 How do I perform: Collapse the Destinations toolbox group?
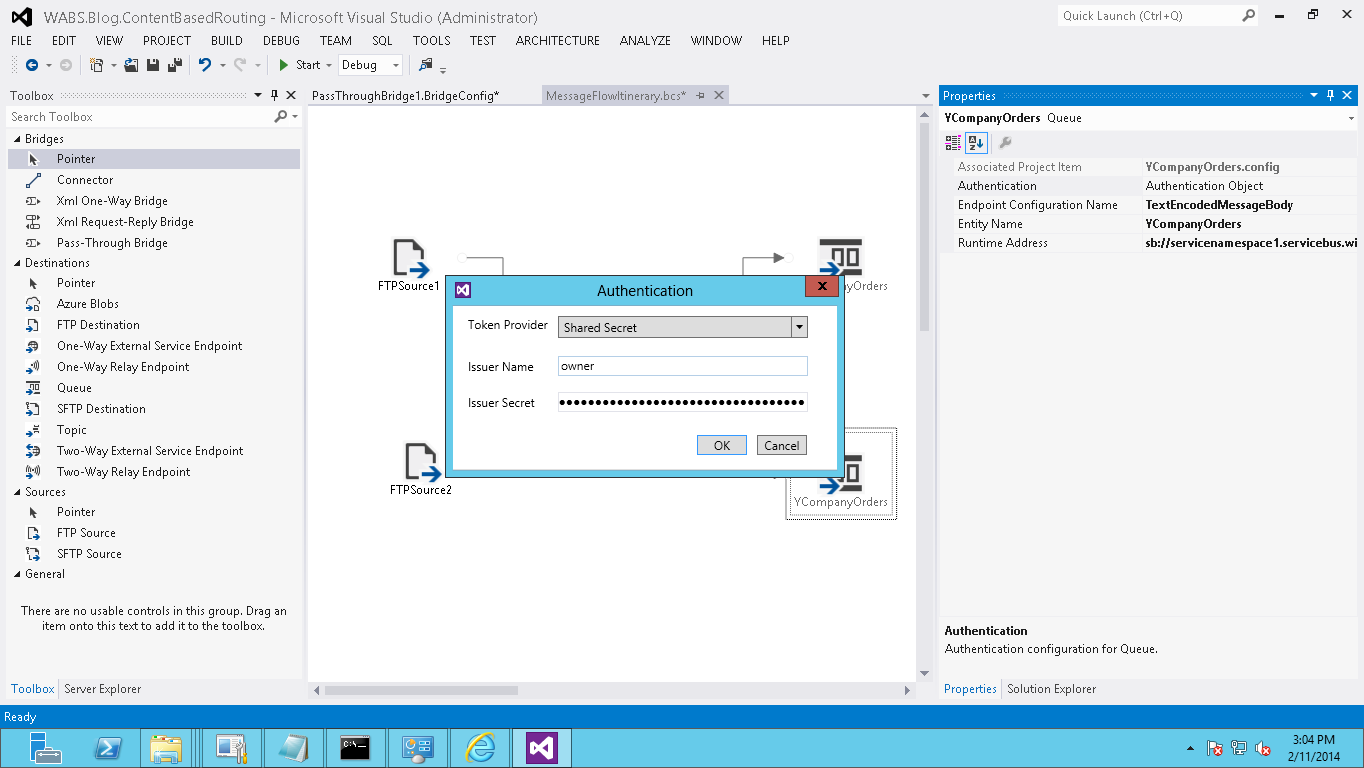point(17,263)
